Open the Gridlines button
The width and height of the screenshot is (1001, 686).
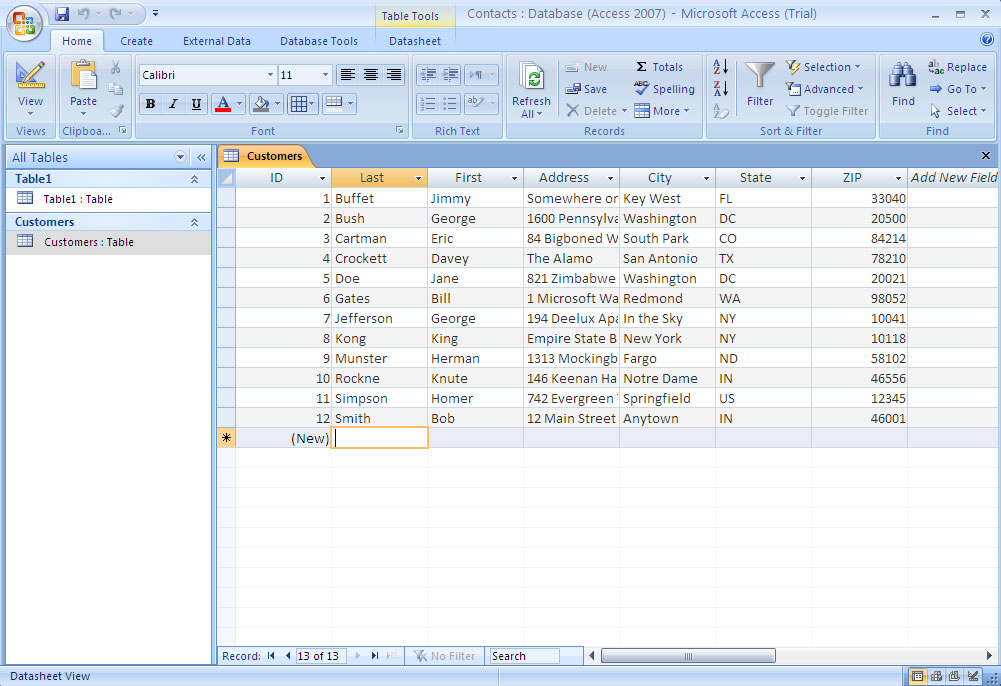(x=303, y=103)
